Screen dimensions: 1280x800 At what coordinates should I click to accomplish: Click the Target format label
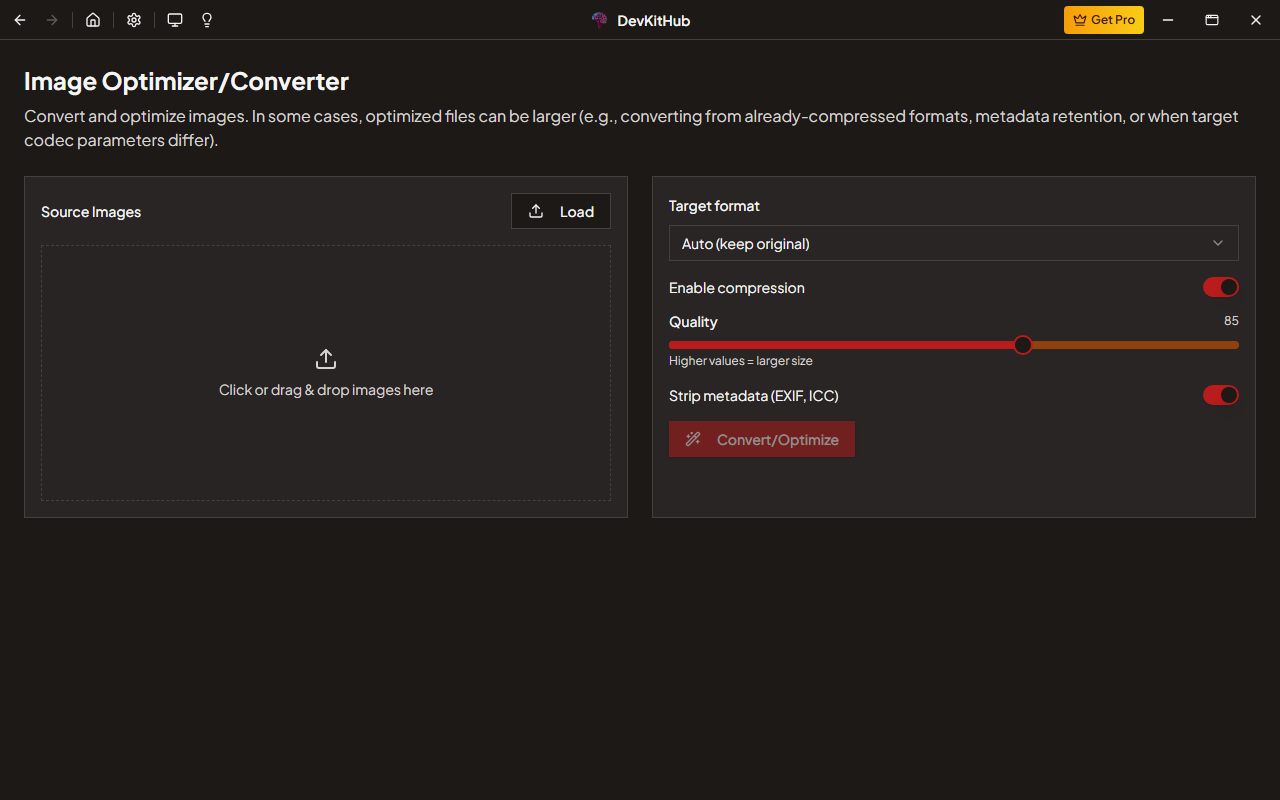pyautogui.click(x=714, y=206)
